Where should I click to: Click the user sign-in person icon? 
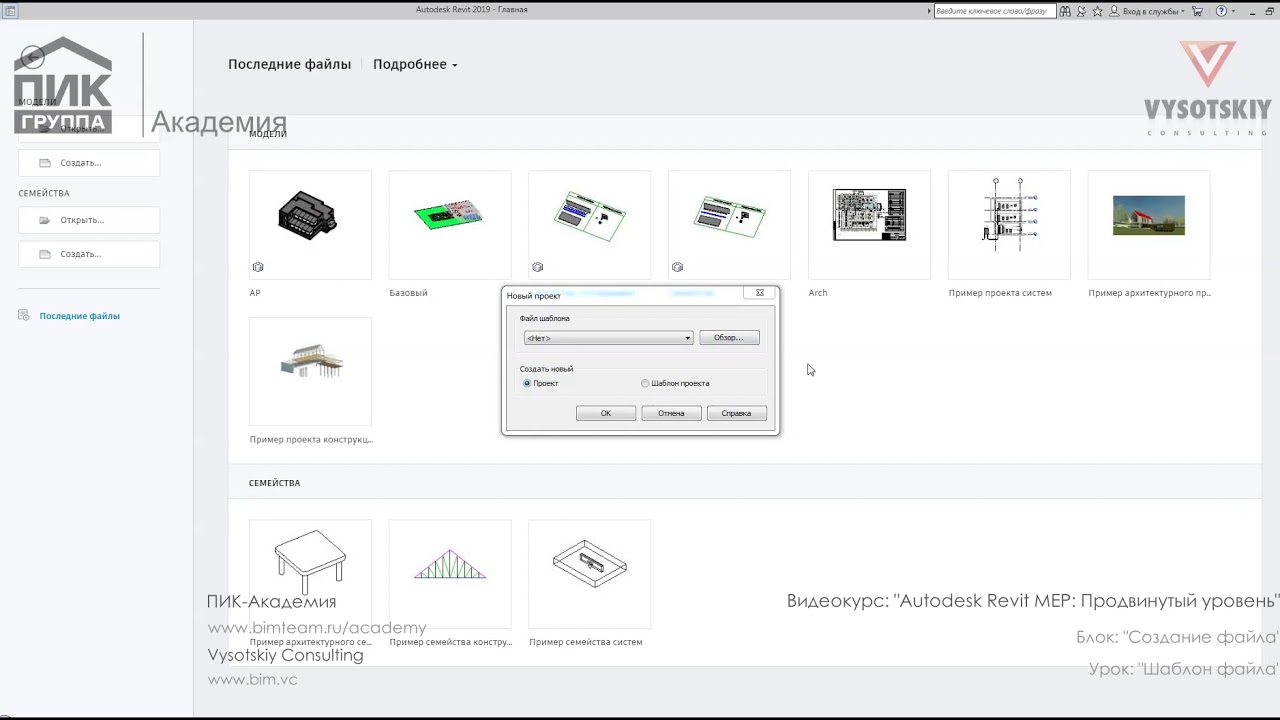tap(1115, 11)
